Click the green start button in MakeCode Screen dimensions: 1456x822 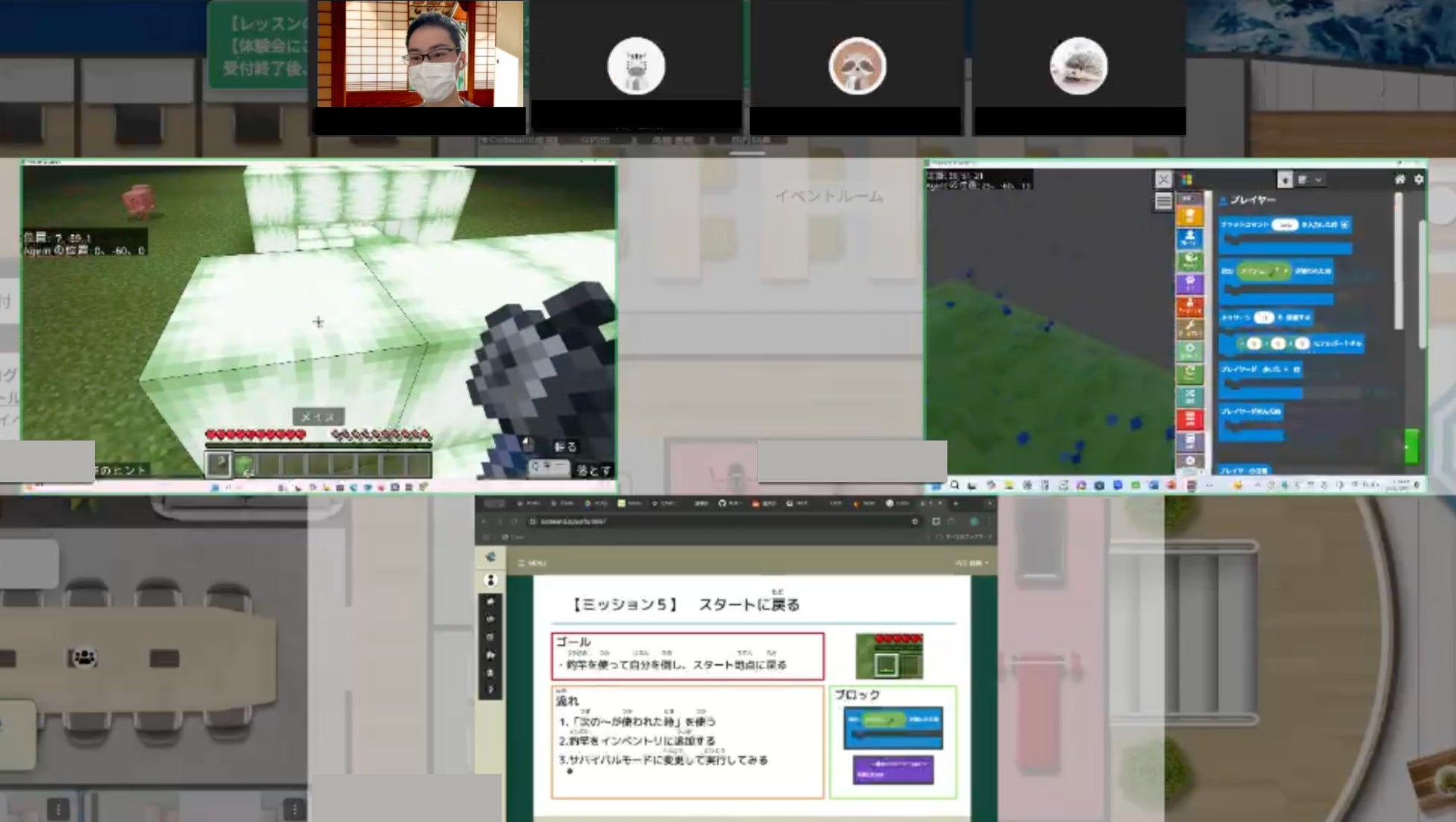tap(1410, 446)
